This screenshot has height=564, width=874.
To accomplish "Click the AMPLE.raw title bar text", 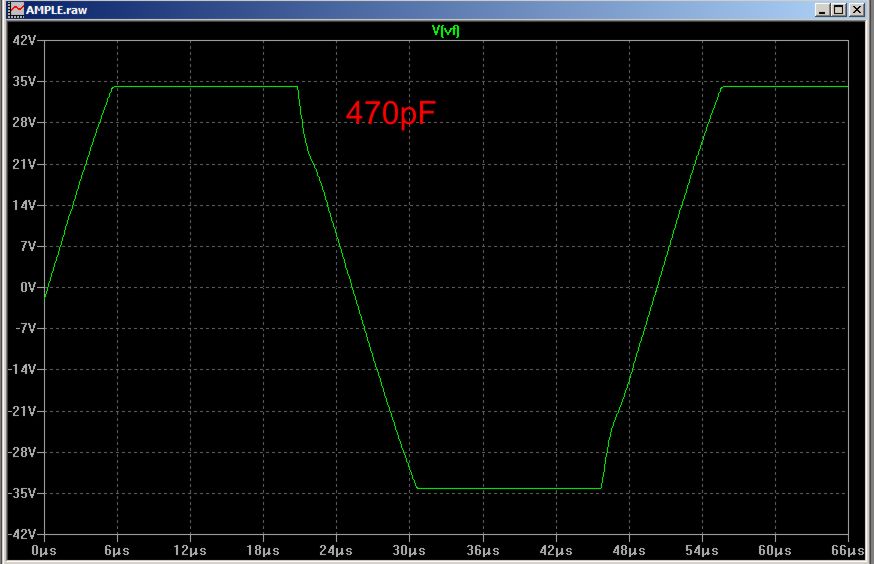I will click(56, 10).
